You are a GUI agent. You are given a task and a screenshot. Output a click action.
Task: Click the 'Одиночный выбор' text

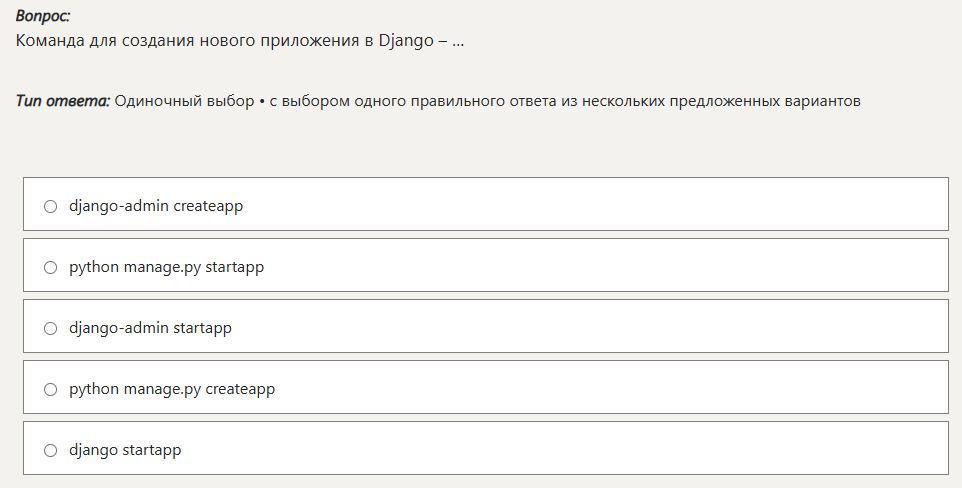coord(184,102)
